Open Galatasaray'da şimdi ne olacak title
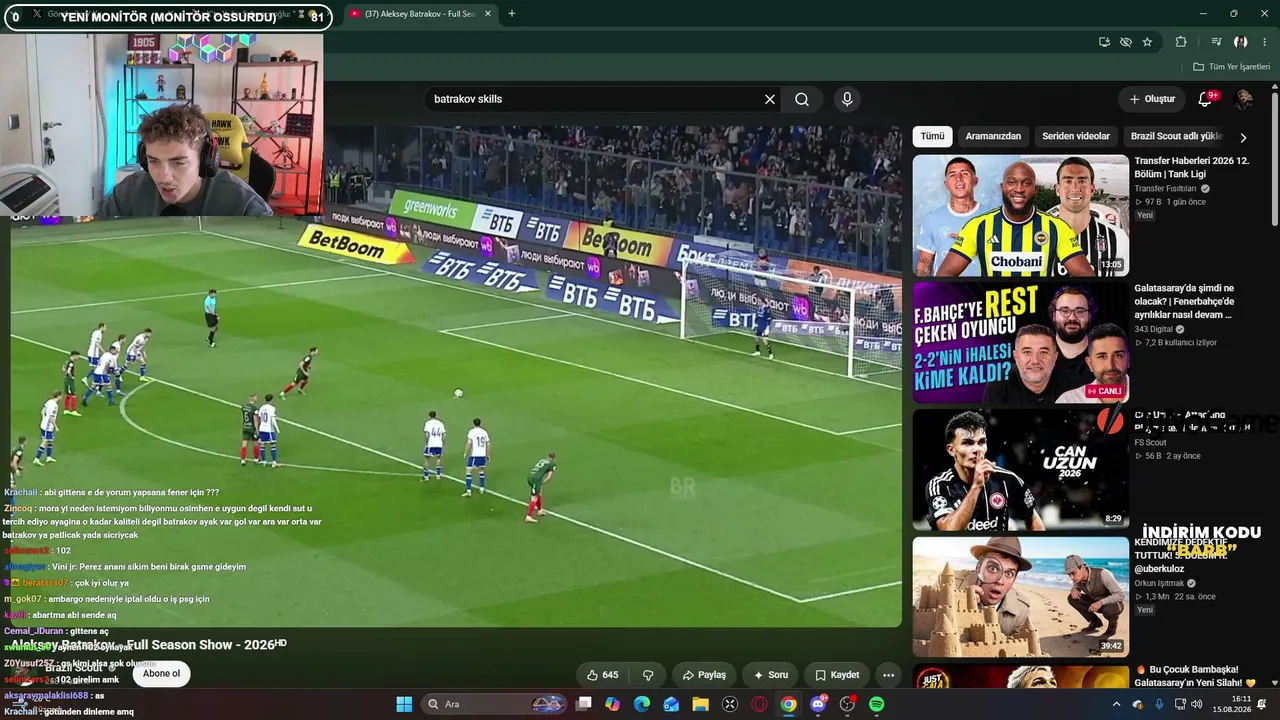 1184,301
